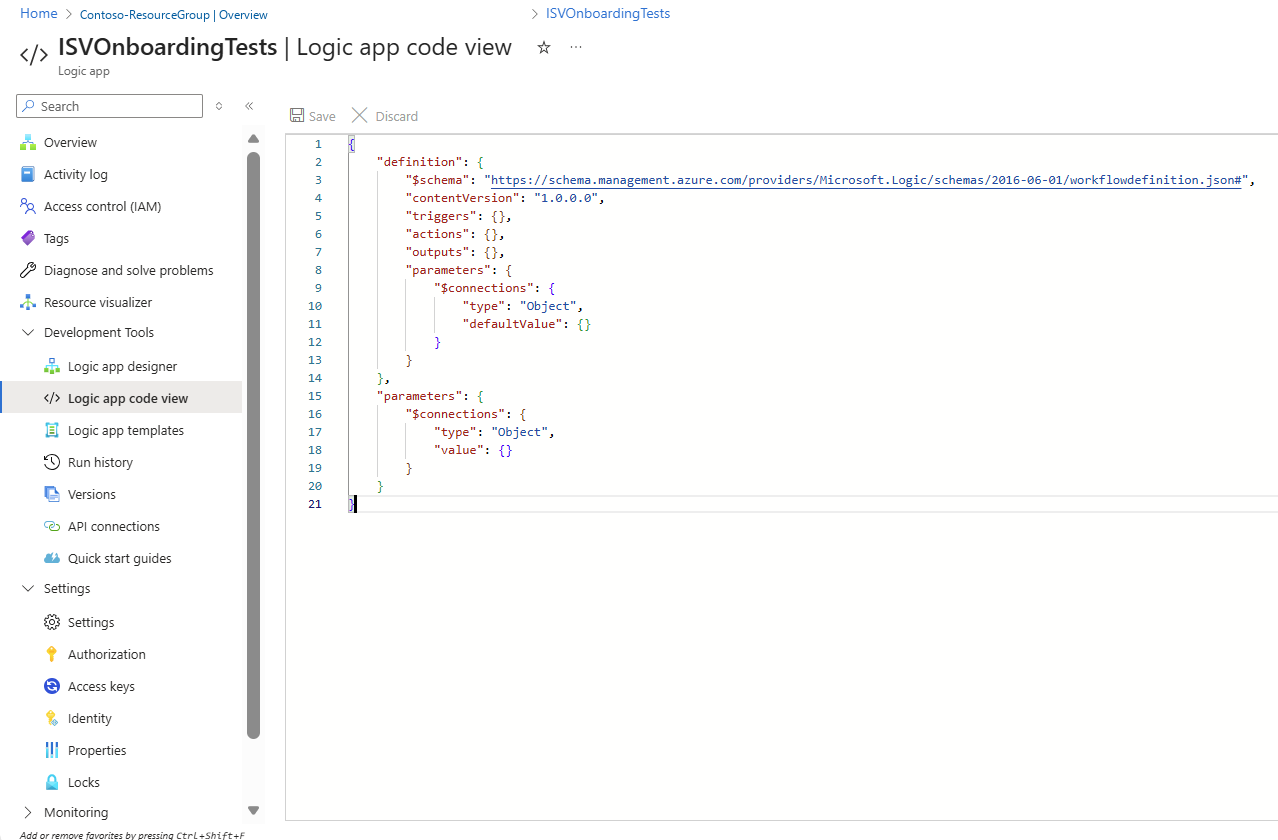This screenshot has width=1278, height=840.
Task: Select Logic app designer in menu
Action: (x=121, y=366)
